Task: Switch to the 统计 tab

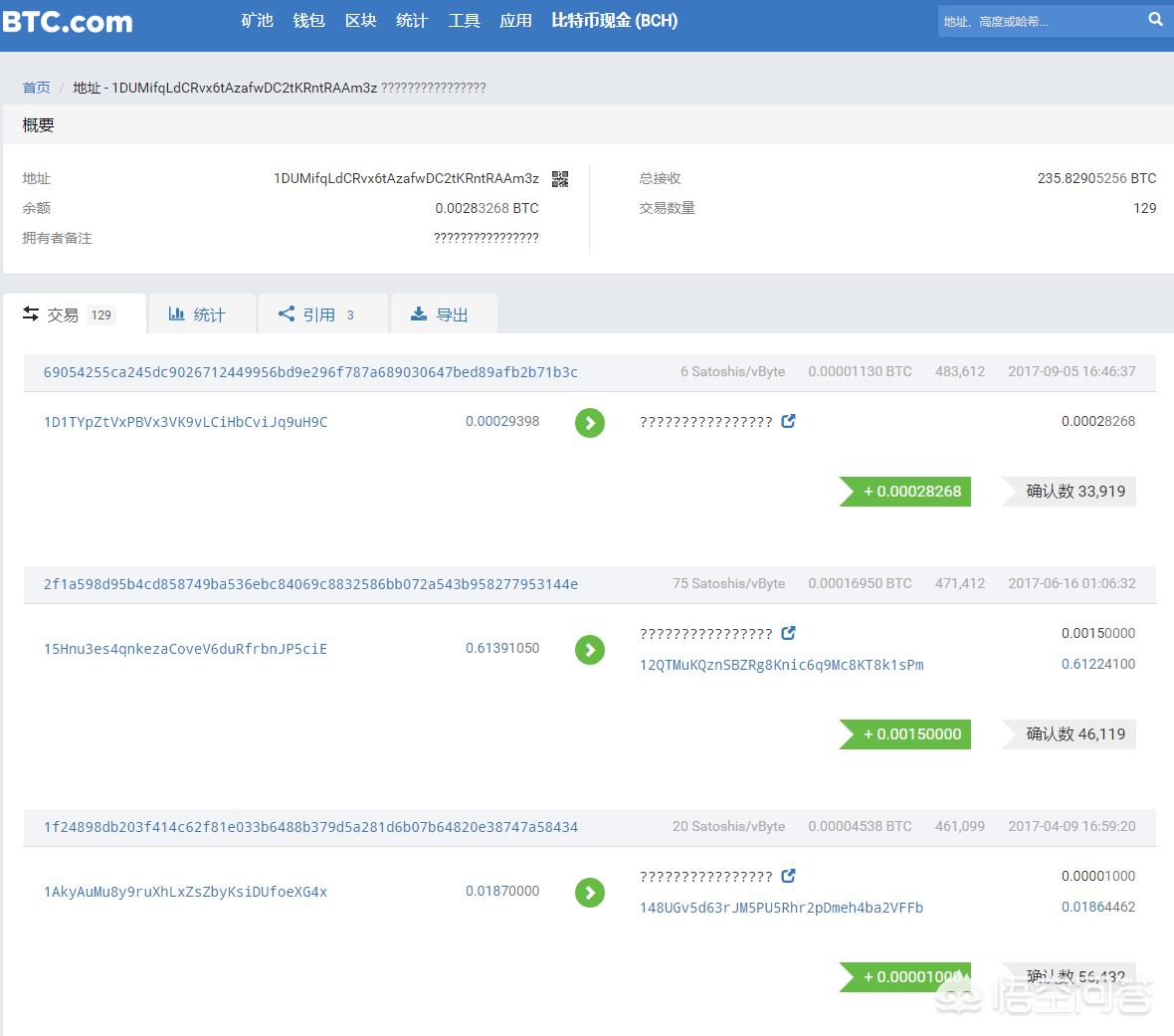Action: (198, 314)
